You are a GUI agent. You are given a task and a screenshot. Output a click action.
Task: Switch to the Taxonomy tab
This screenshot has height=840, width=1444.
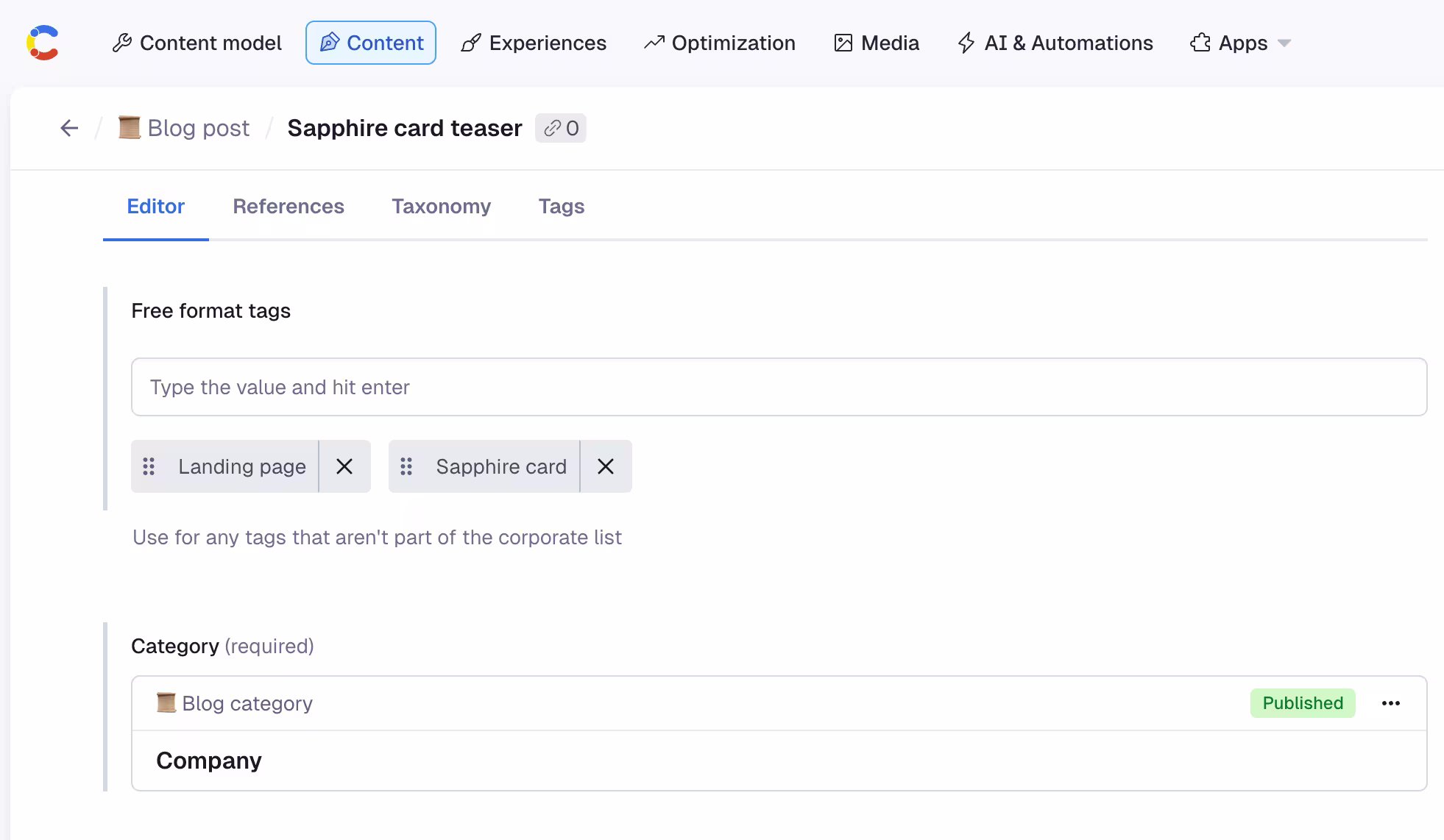(441, 207)
